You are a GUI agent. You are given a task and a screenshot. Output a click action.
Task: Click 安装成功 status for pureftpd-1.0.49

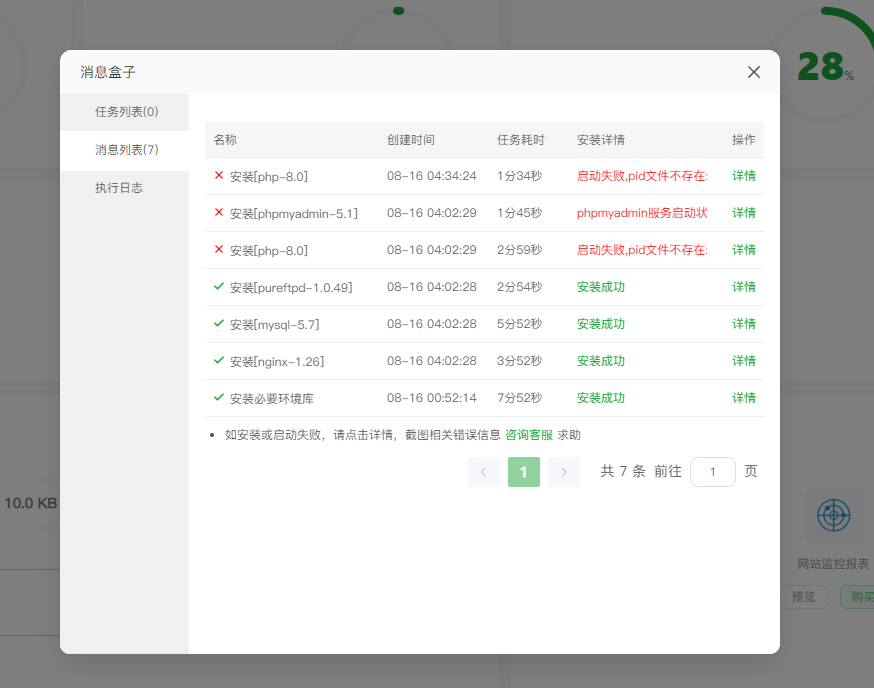pyautogui.click(x=600, y=287)
